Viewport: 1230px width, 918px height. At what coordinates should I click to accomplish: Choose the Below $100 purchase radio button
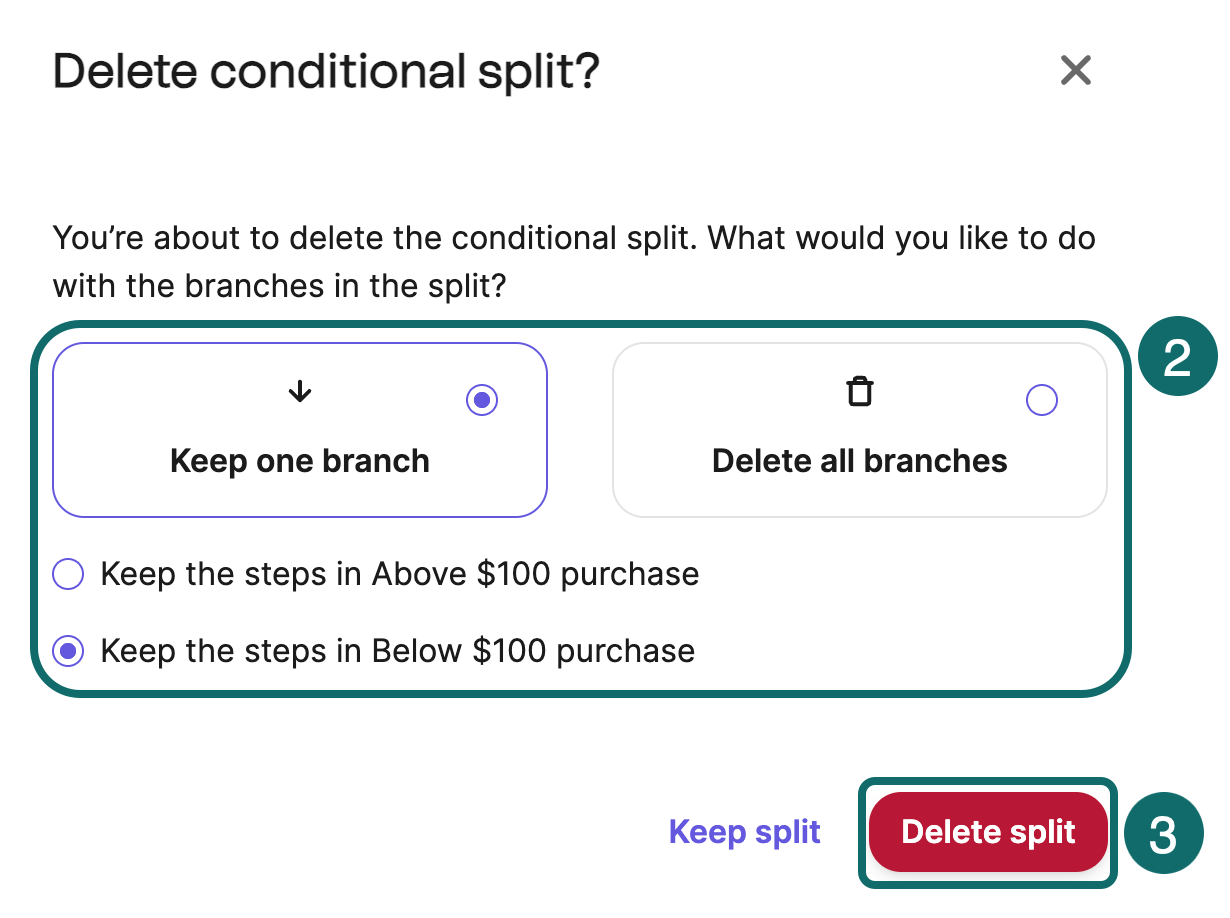point(69,652)
